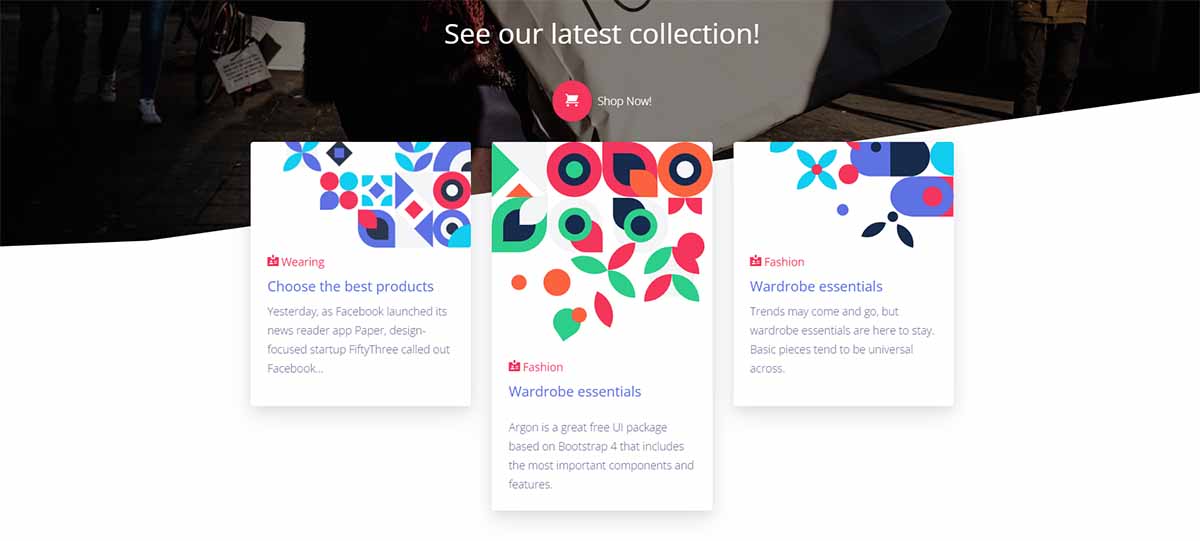1200x541 pixels.
Task: Click the flower artwork on the right card
Action: (x=861, y=194)
